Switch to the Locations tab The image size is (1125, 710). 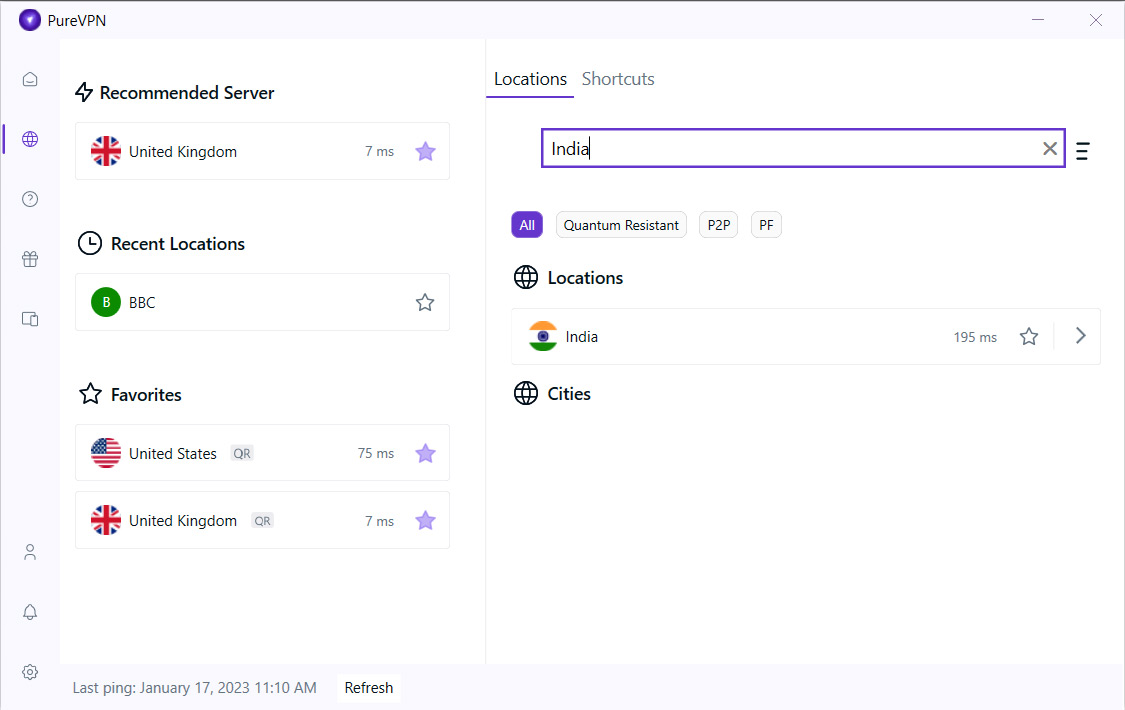point(530,79)
